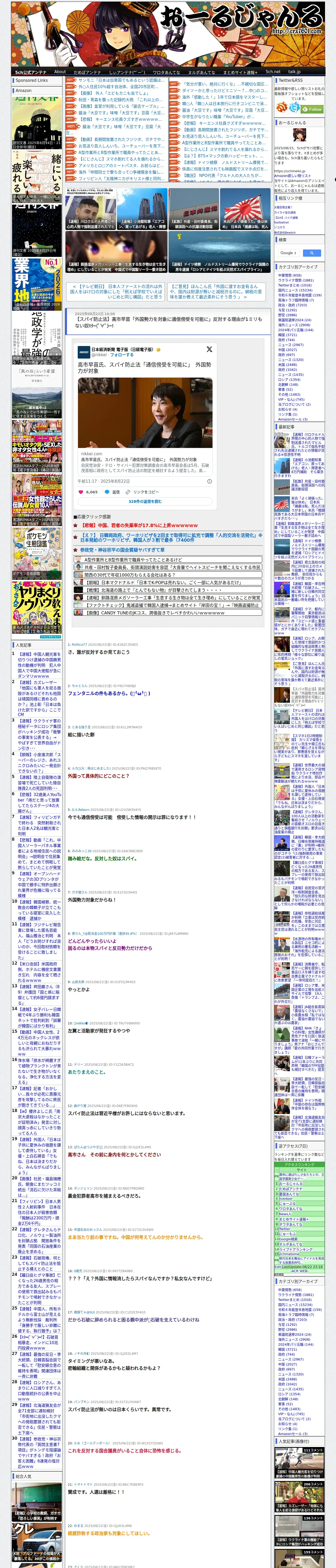Click the comment text 絵に描いた餅
This screenshot has width=336, height=1568.
(81, 735)
